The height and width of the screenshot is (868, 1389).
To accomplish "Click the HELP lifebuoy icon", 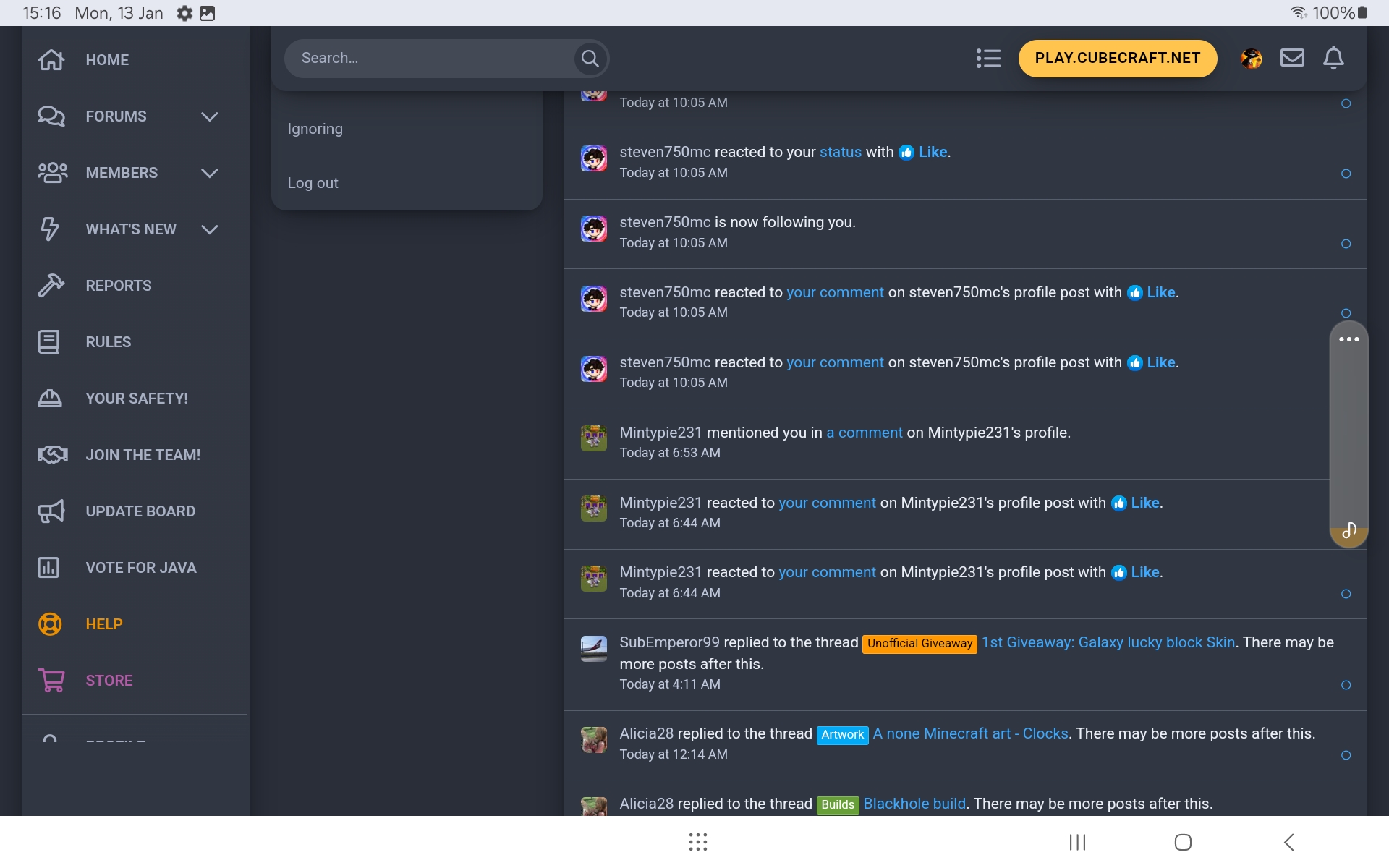I will pyautogui.click(x=50, y=624).
